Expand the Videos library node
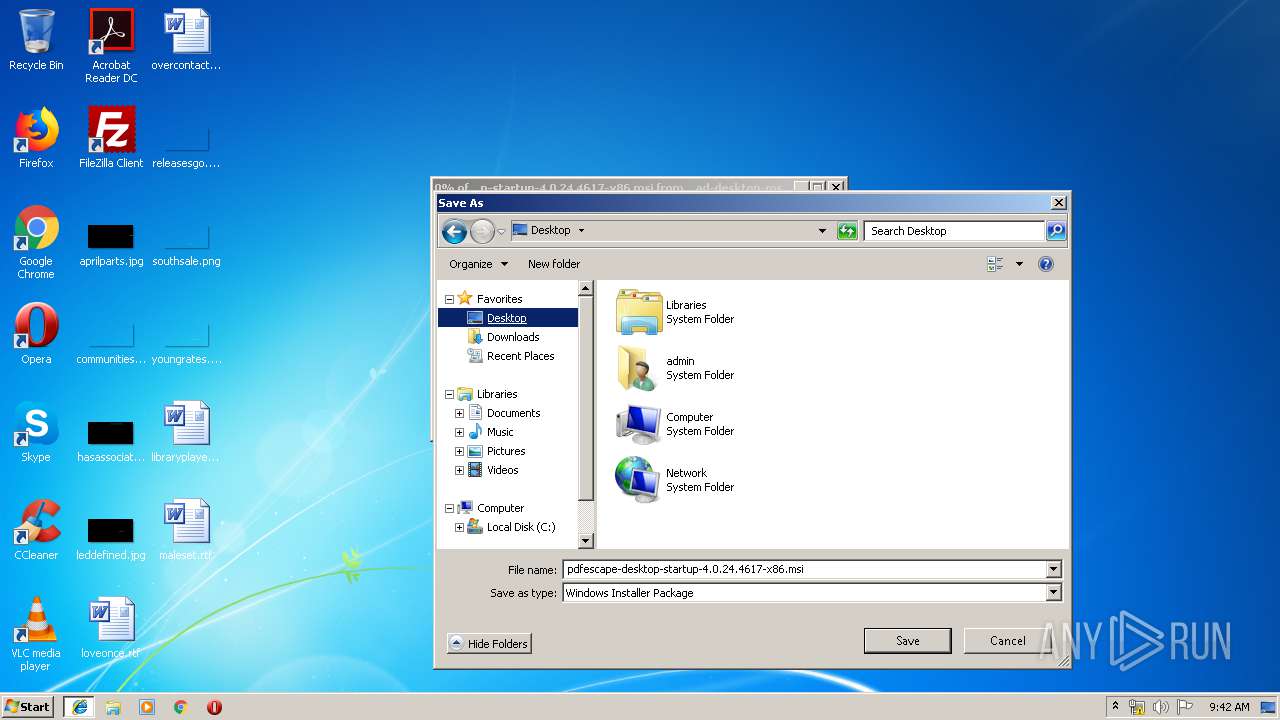Screen dimensions: 1280x720 click(459, 470)
